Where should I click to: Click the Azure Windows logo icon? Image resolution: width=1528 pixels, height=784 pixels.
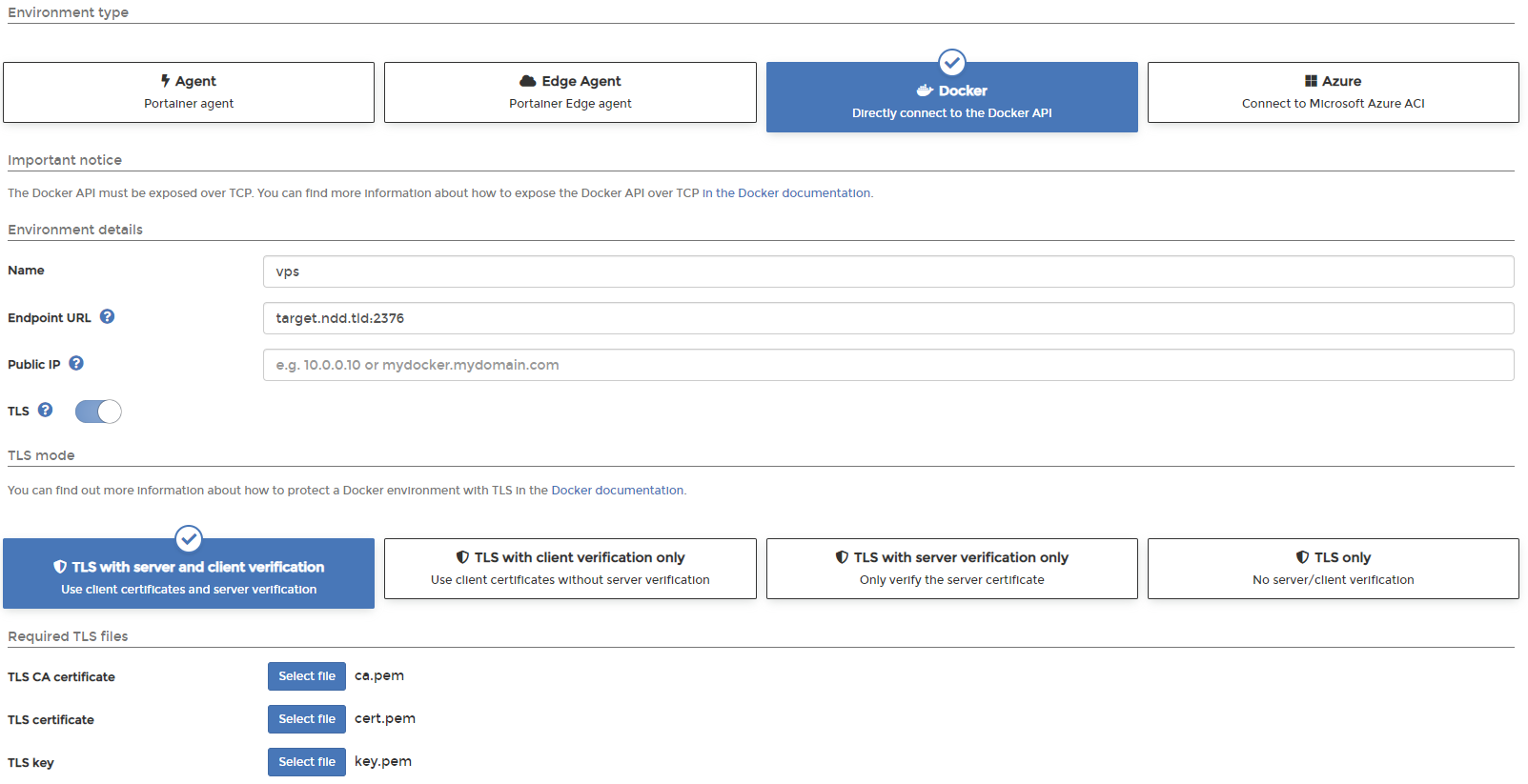point(1311,81)
